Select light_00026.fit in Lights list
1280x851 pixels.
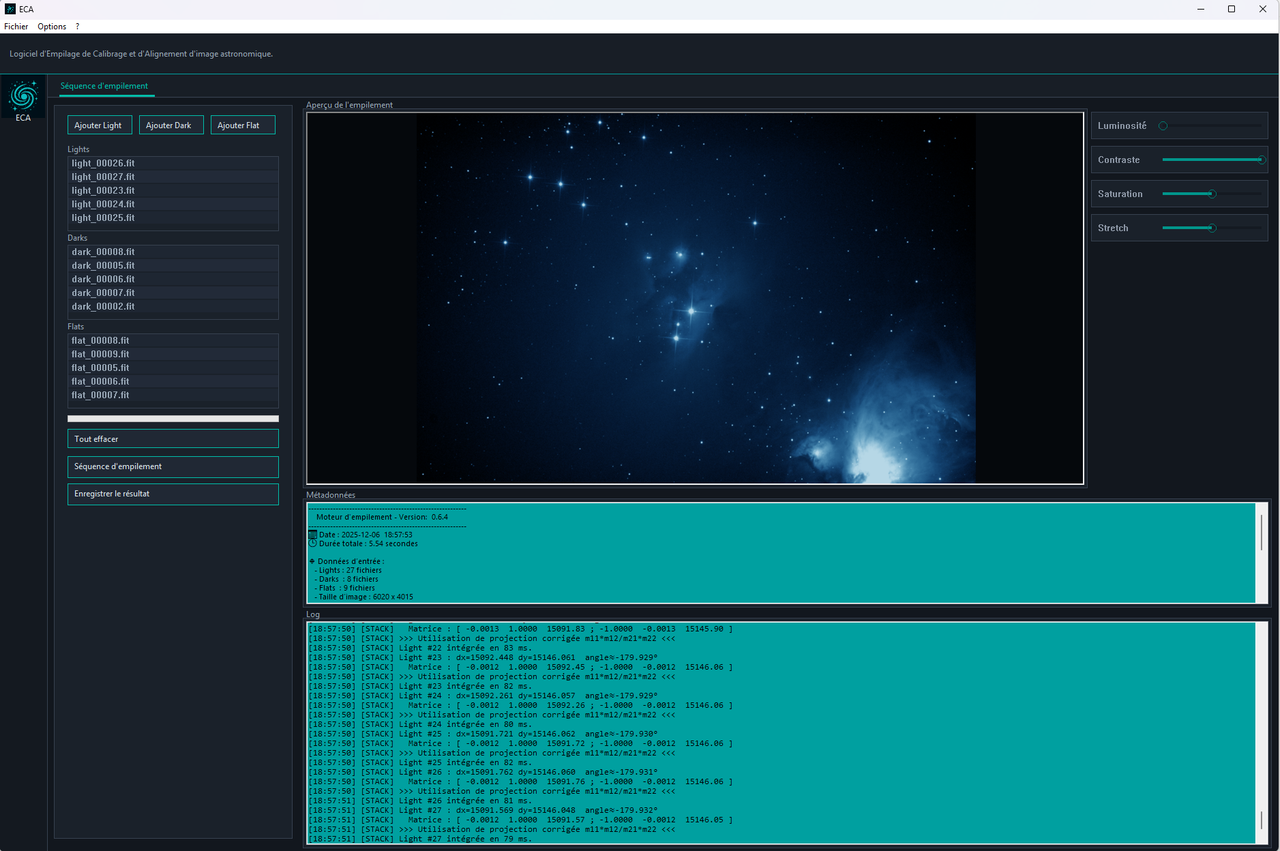pyautogui.click(x=173, y=163)
